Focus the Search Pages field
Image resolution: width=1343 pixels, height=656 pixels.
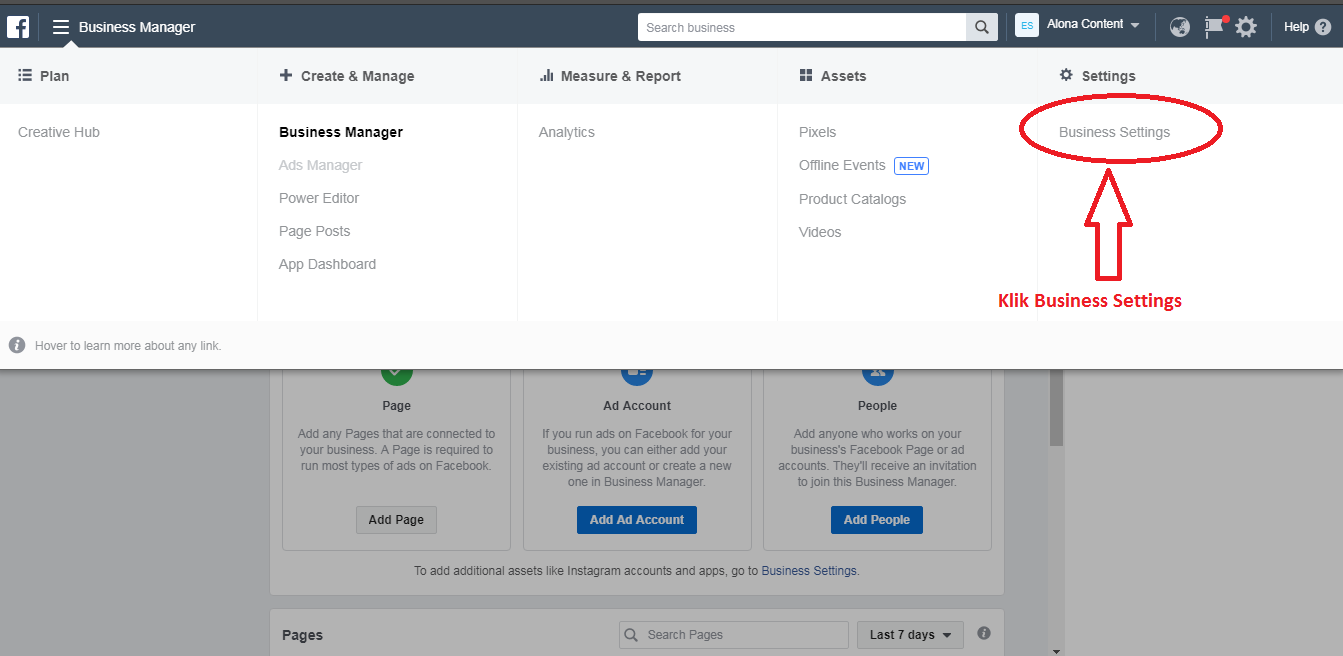coord(734,635)
